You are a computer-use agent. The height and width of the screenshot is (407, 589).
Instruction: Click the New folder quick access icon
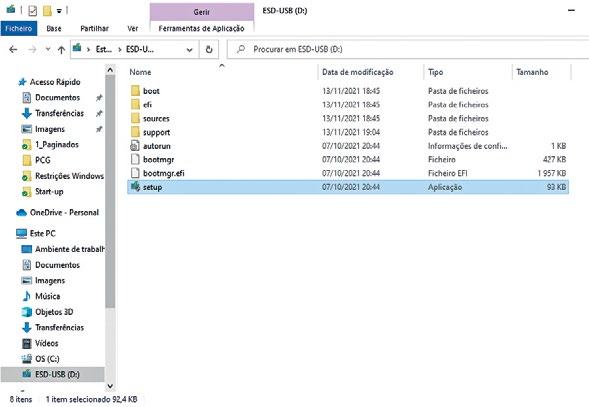(47, 11)
